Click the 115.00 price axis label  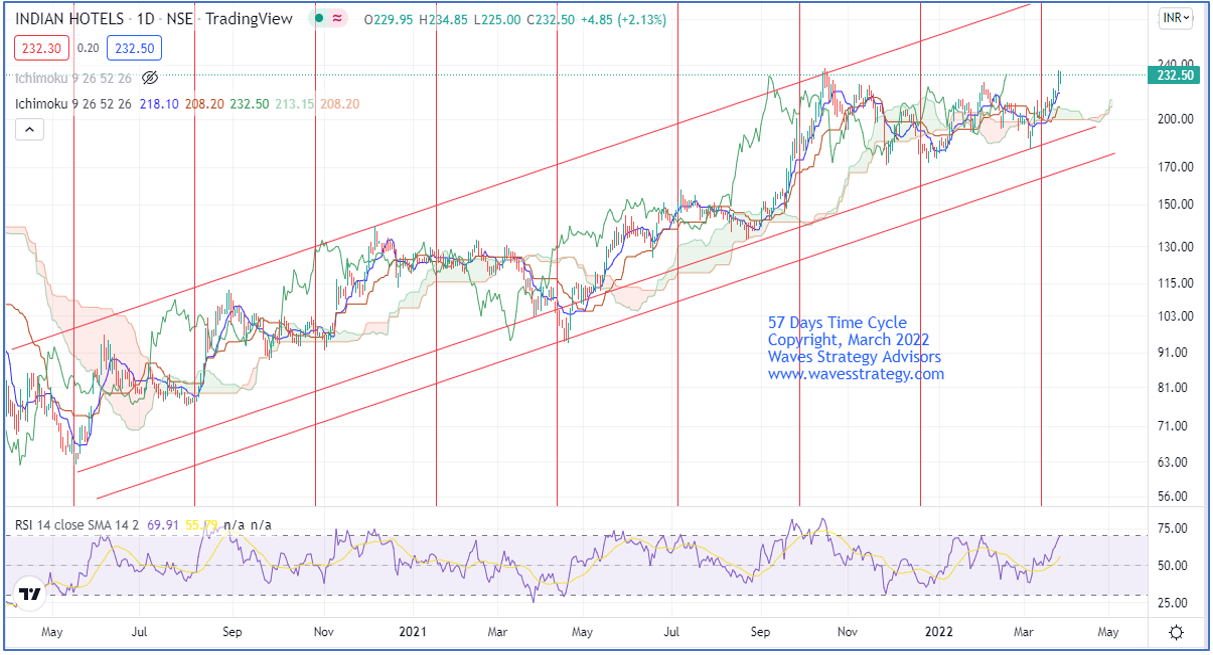(1176, 284)
